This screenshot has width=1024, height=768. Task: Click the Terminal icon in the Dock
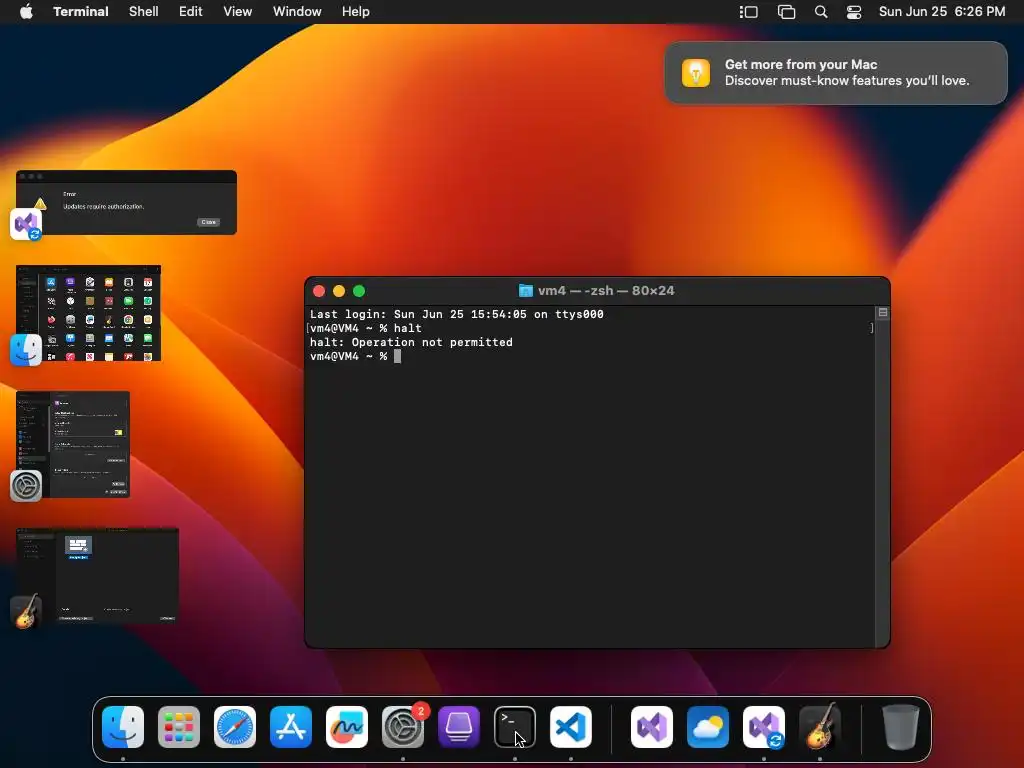point(515,727)
